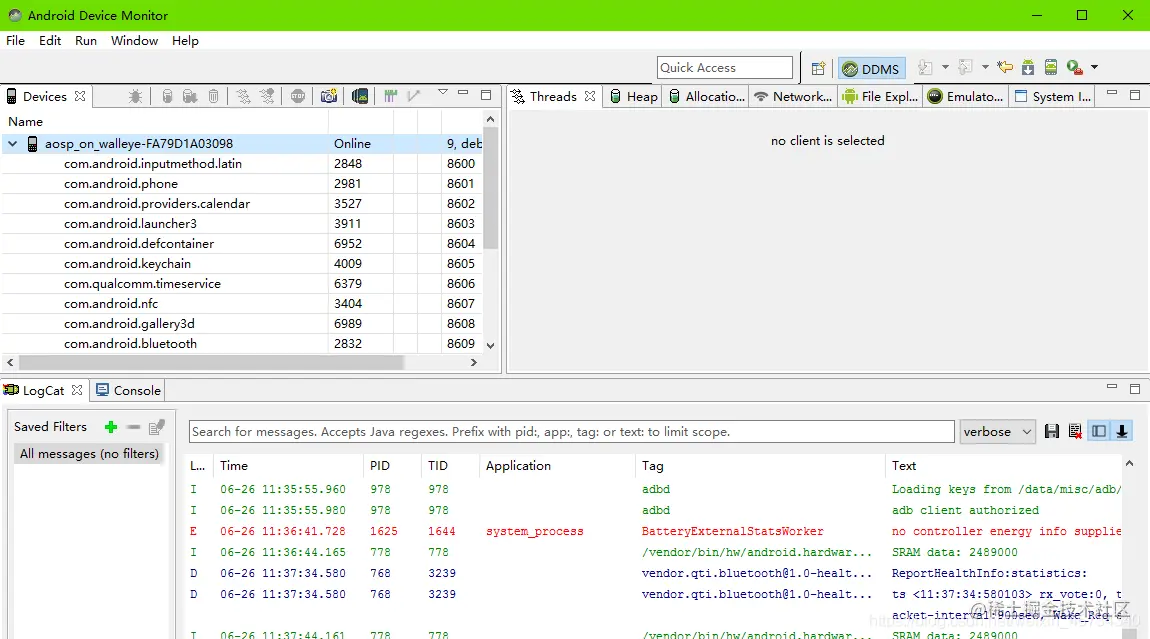Click the Cause GC trash can icon
The width and height of the screenshot is (1150, 639).
(x=213, y=96)
